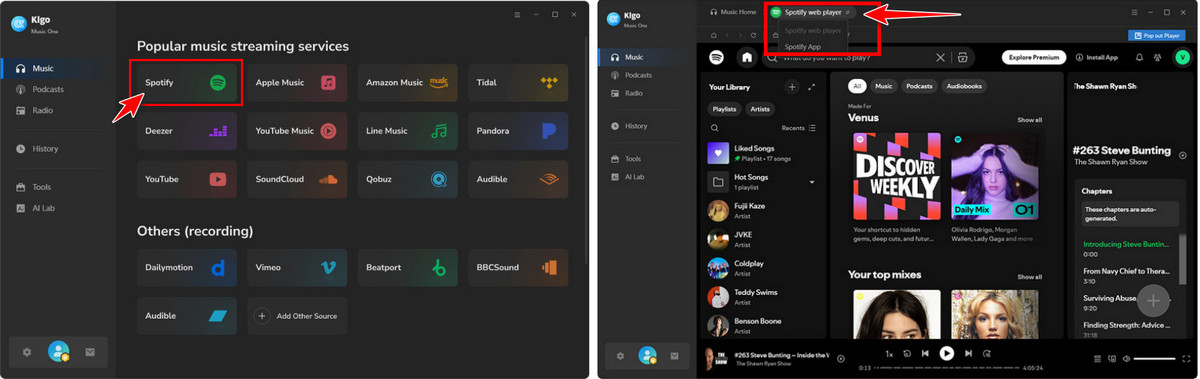Pick the Deezer service tile
The width and height of the screenshot is (1200, 379).
click(x=186, y=131)
